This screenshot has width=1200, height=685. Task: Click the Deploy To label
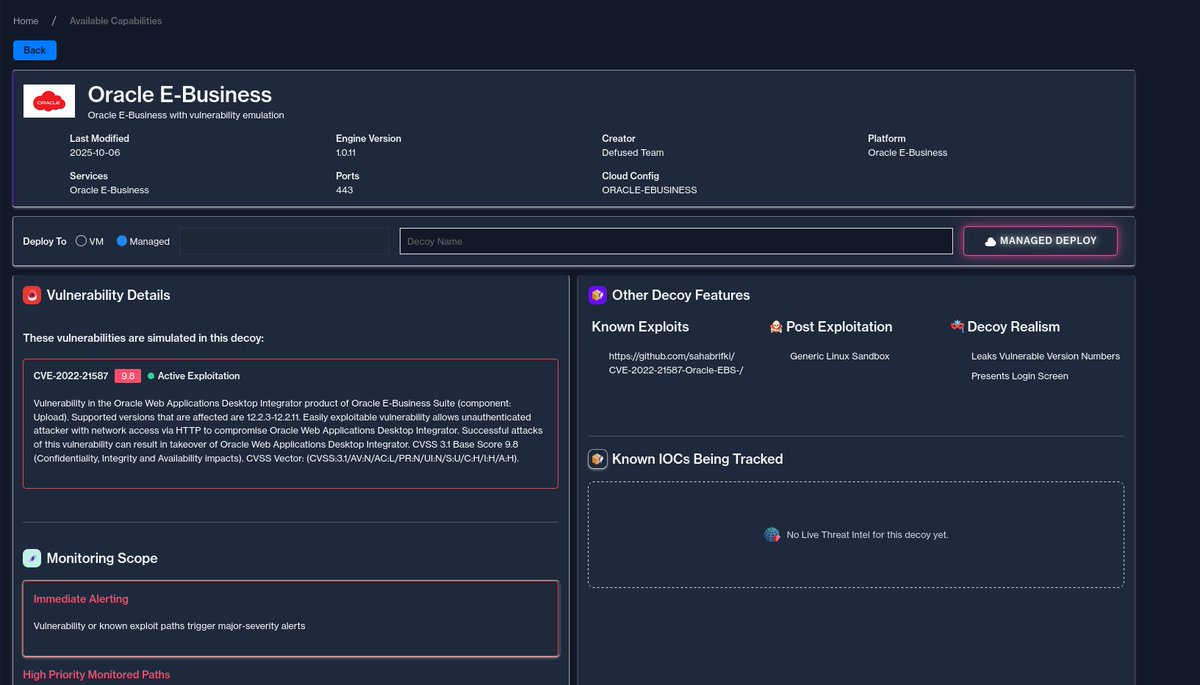[x=45, y=241]
